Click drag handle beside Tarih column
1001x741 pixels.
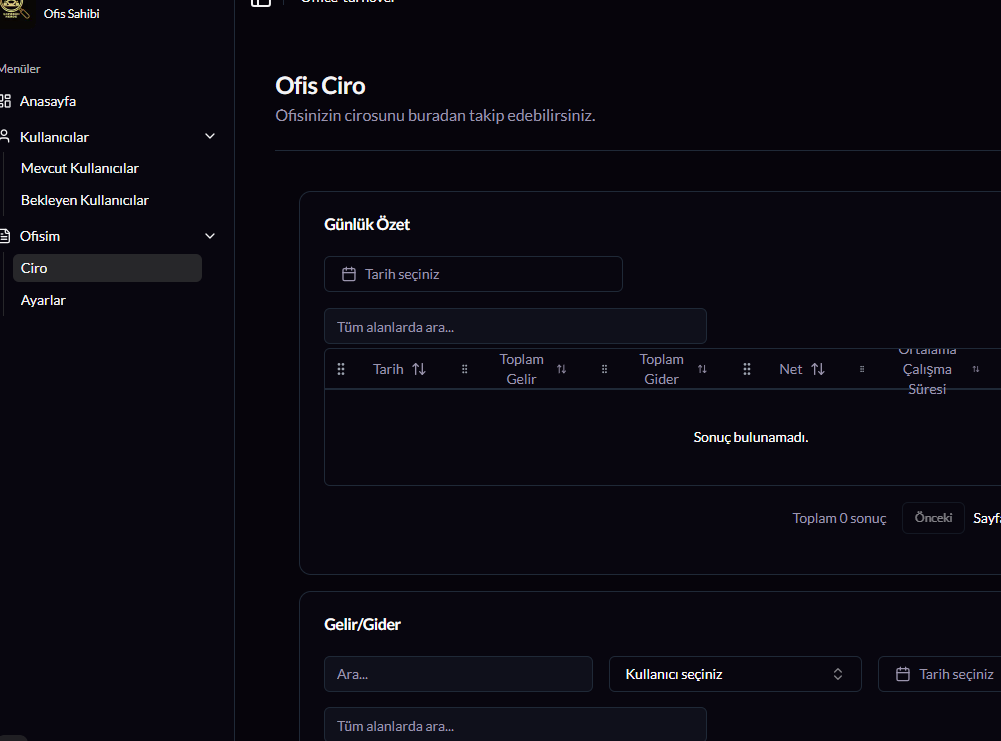pyautogui.click(x=341, y=369)
